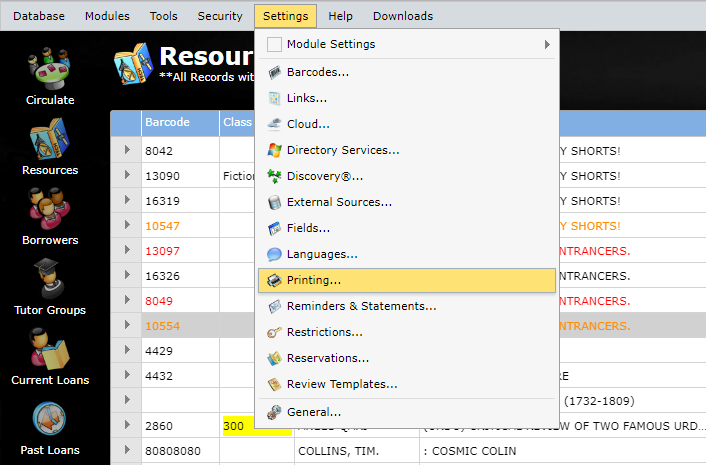Choose Directory Services in Settings menu
This screenshot has height=465, width=706.
click(342, 150)
